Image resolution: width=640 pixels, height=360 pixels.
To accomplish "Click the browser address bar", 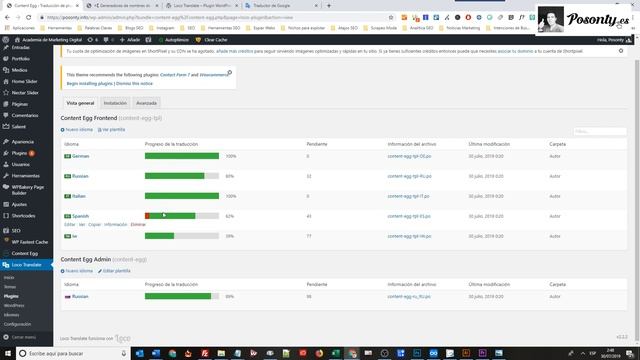I will pyautogui.click(x=216, y=18).
